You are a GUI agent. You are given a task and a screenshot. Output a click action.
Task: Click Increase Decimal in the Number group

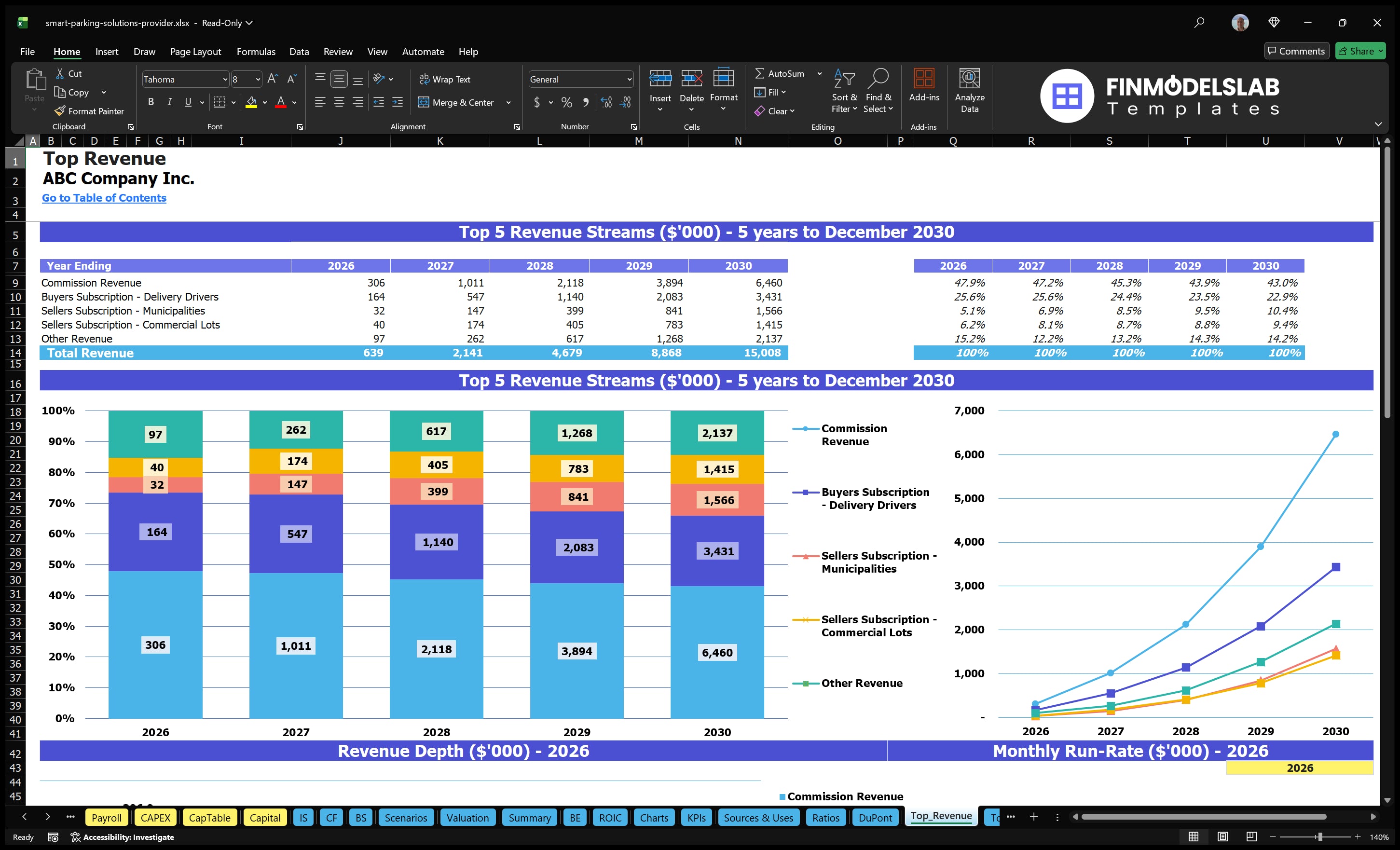coord(605,102)
